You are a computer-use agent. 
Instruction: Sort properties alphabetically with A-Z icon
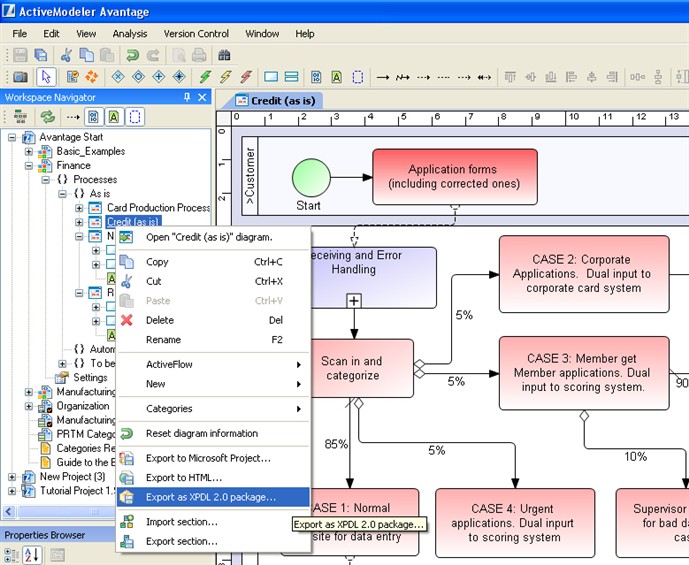pyautogui.click(x=33, y=554)
